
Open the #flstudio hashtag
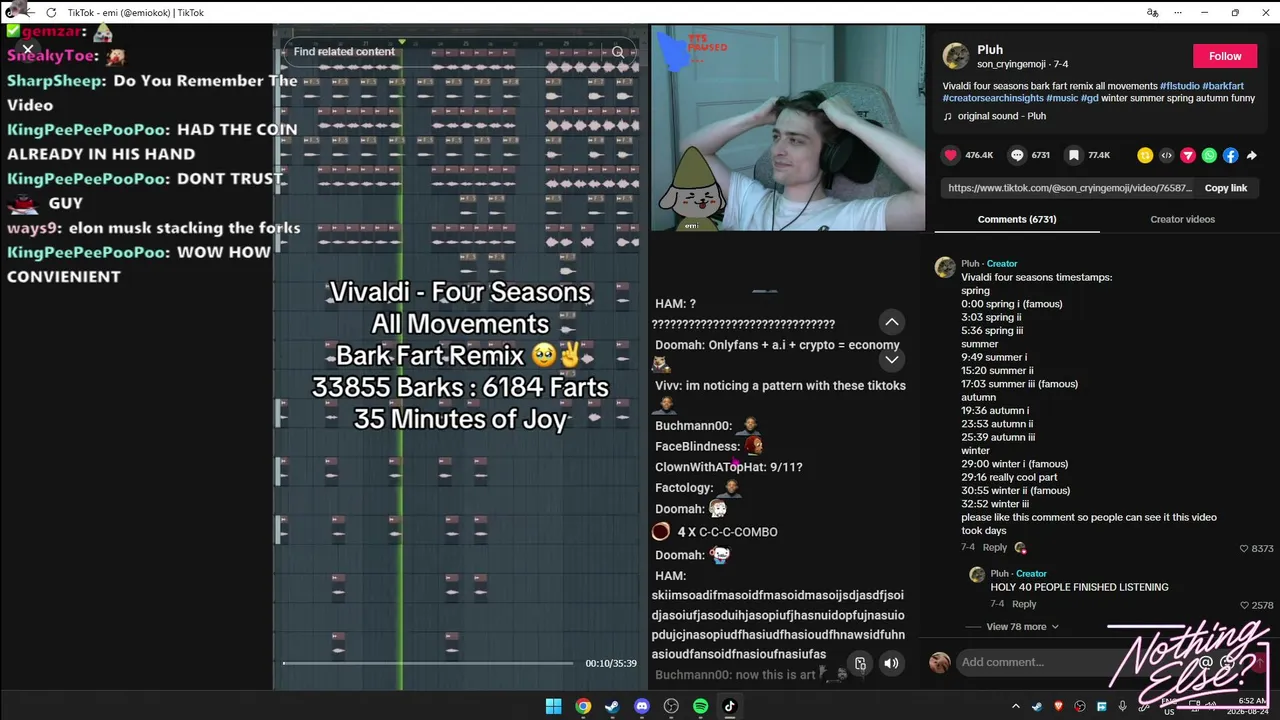(x=1179, y=86)
